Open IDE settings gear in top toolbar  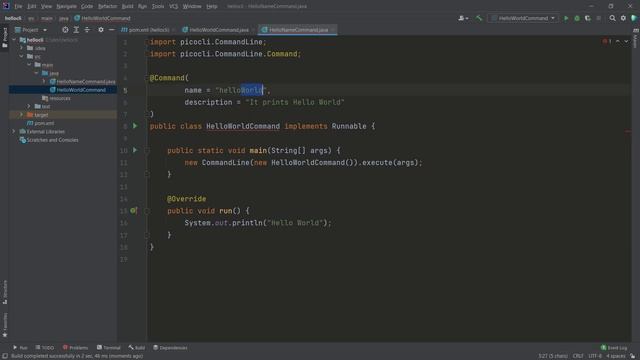[623, 18]
